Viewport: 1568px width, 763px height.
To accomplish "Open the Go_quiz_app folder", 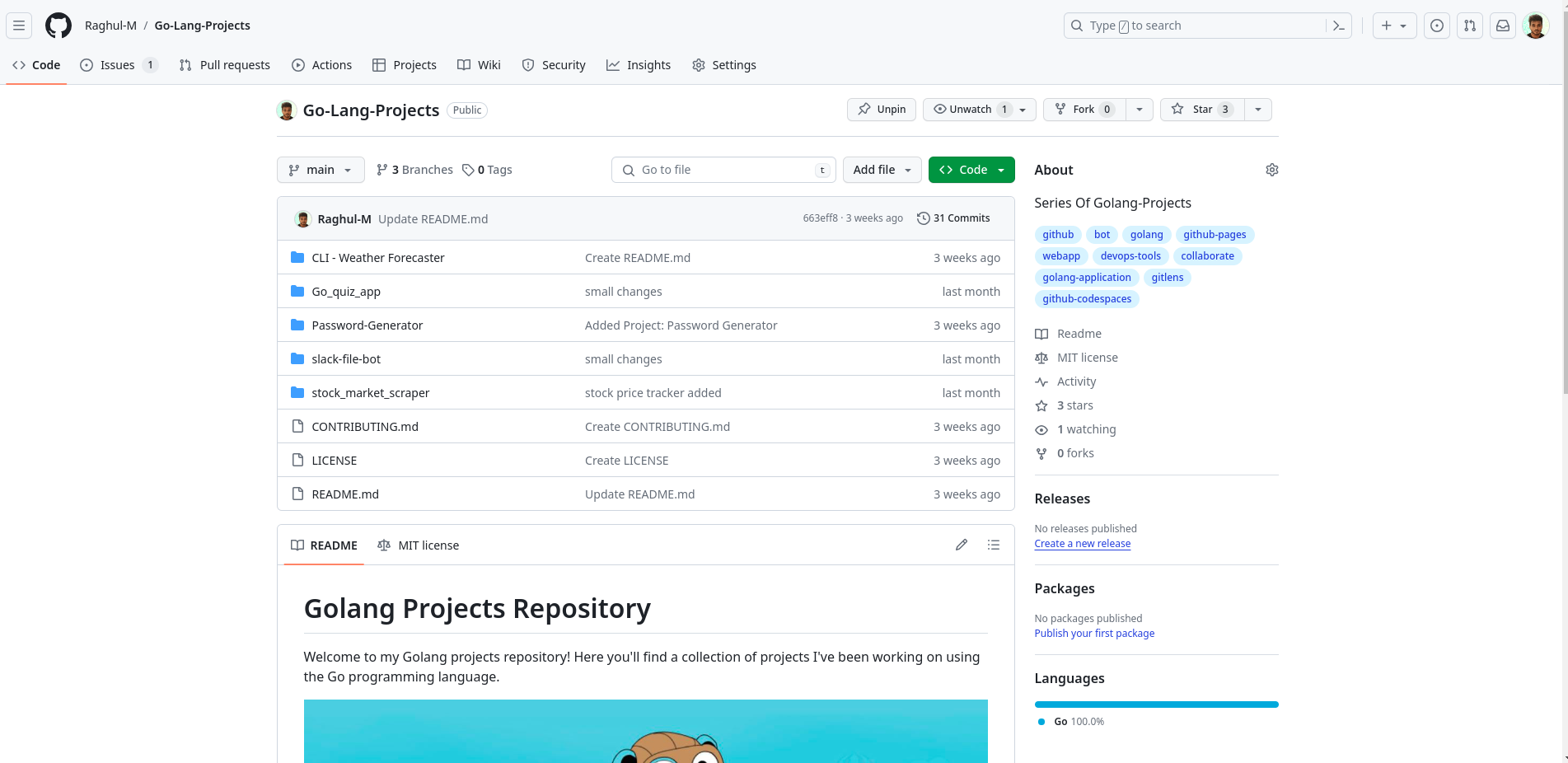I will tap(346, 292).
